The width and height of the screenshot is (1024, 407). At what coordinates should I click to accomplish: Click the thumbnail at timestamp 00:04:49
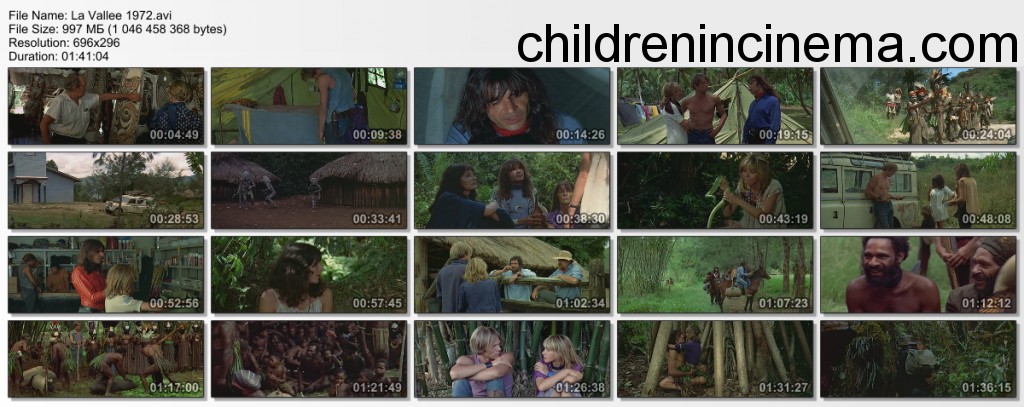pos(106,106)
